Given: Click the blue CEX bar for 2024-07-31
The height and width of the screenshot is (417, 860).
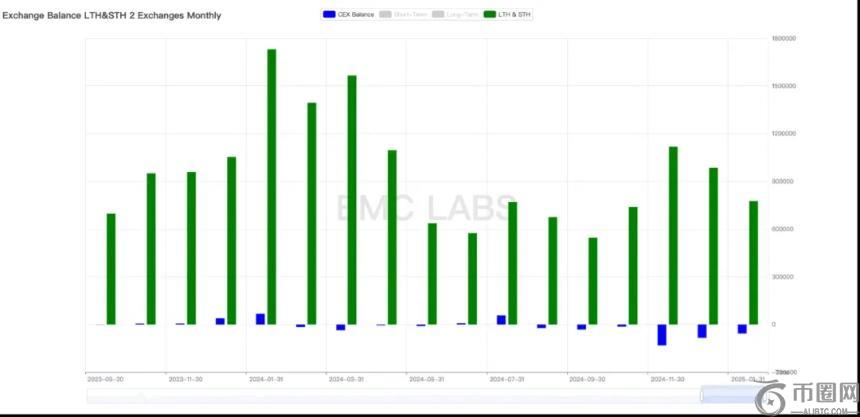Looking at the screenshot, I should click(501, 320).
